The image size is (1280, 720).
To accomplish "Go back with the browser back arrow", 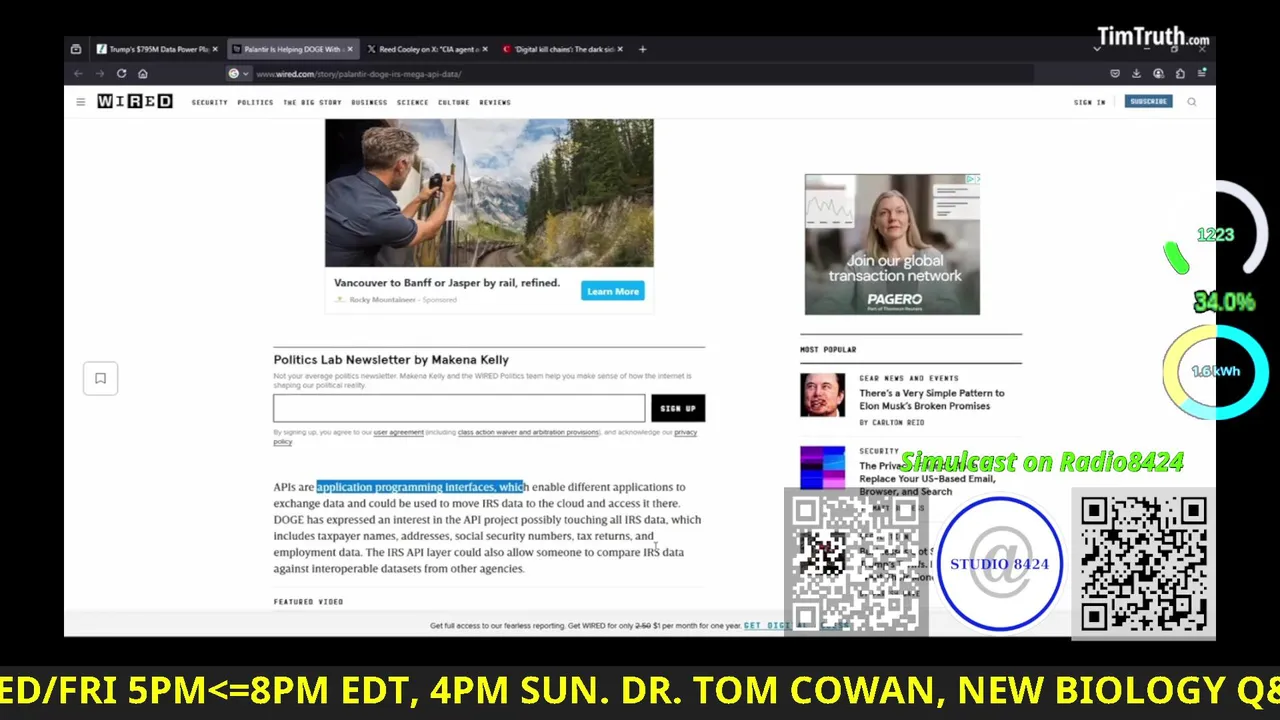I will [78, 74].
